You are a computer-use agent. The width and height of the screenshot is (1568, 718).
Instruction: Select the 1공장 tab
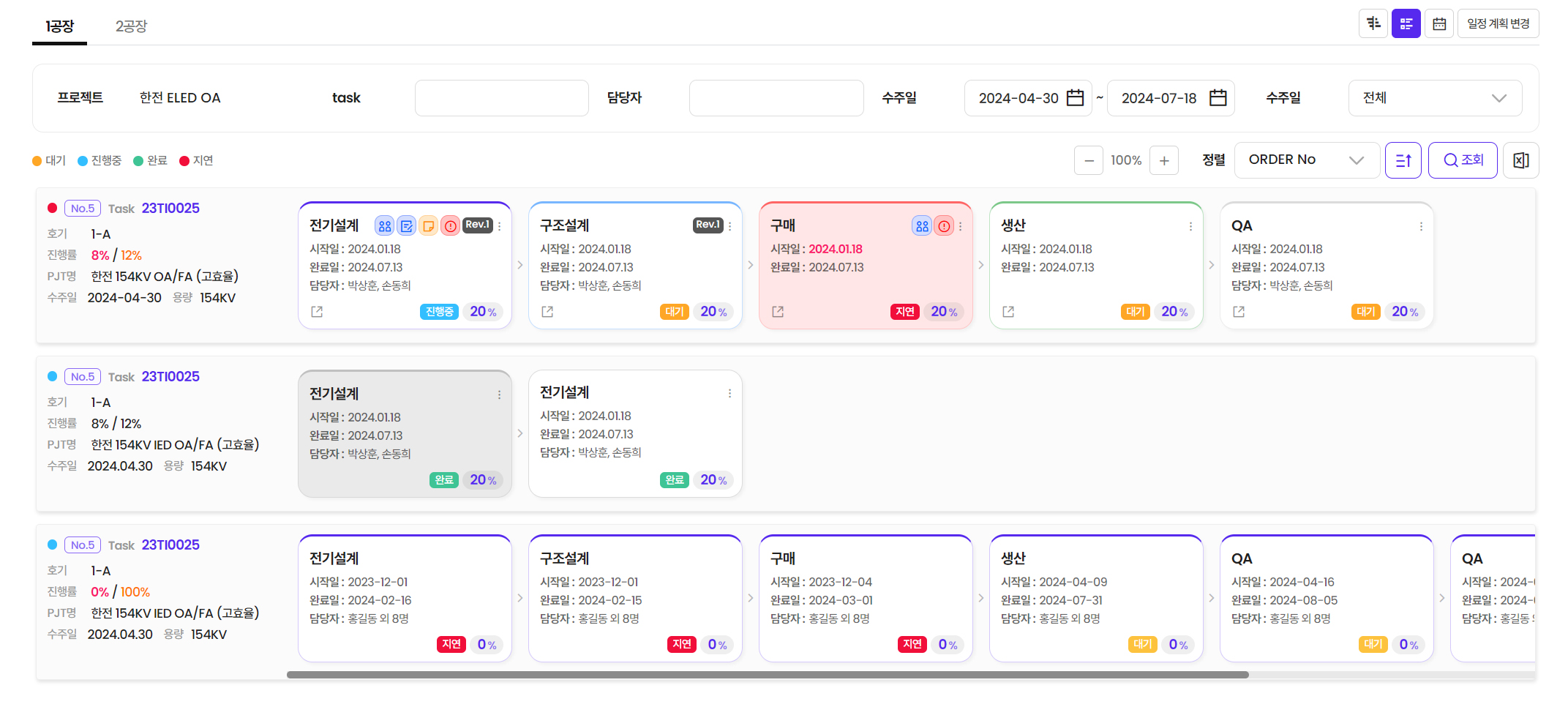point(59,26)
